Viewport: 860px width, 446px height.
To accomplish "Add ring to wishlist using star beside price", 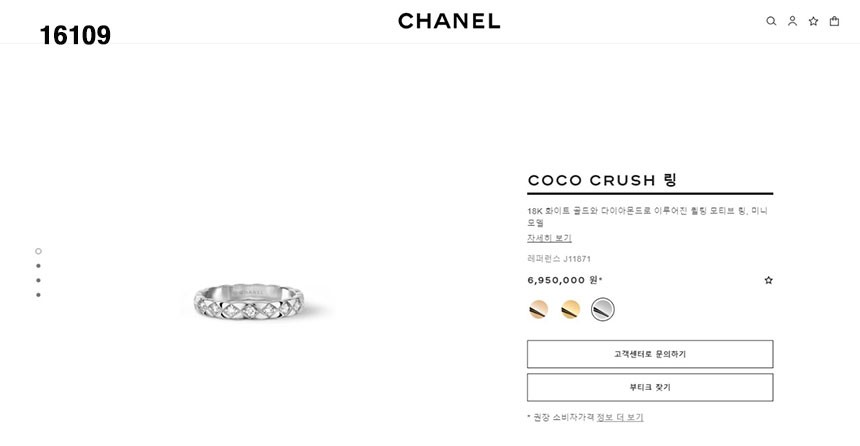I will click(768, 280).
